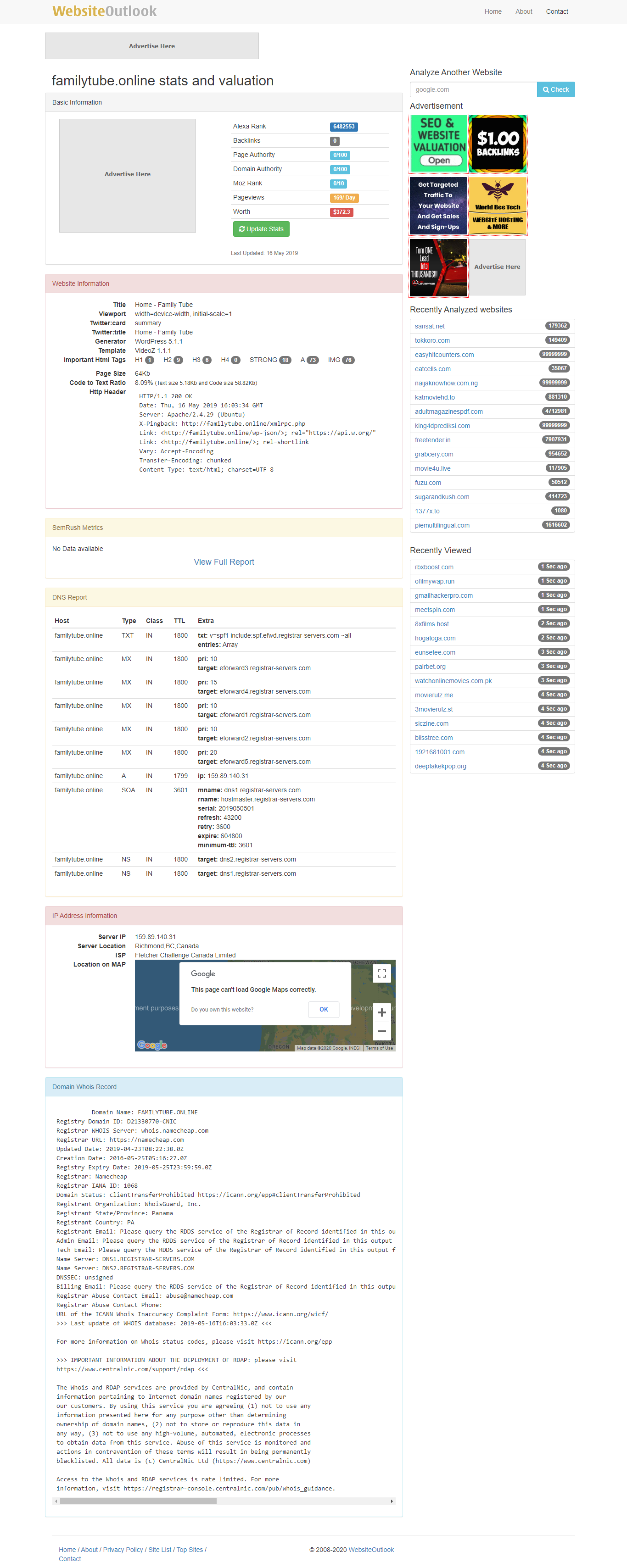Open movierulz.me link
This screenshot has height=1568, width=627.
[434, 695]
